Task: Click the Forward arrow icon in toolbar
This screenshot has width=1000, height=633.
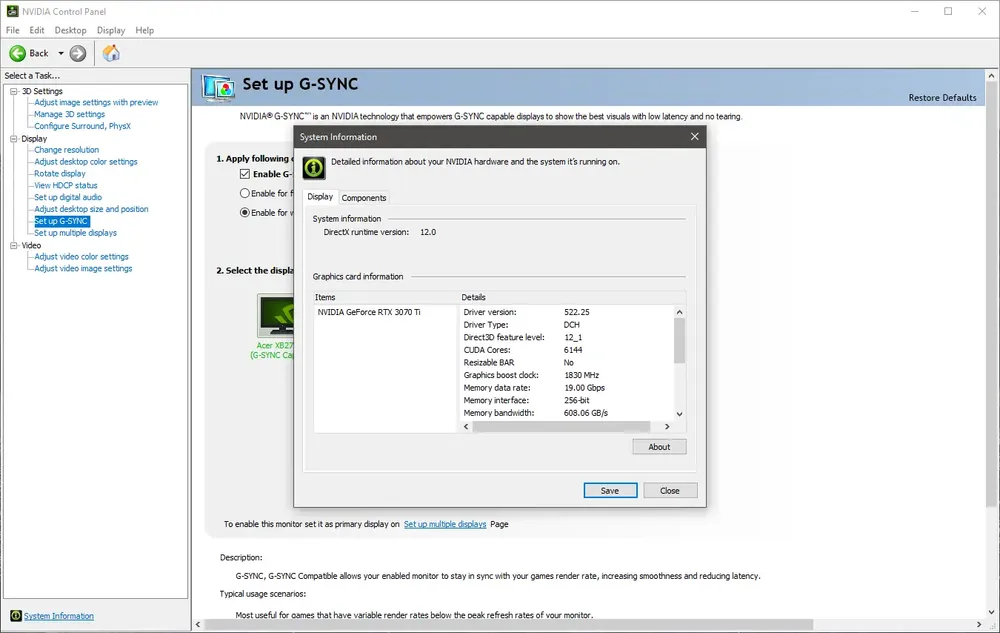Action: [x=78, y=54]
